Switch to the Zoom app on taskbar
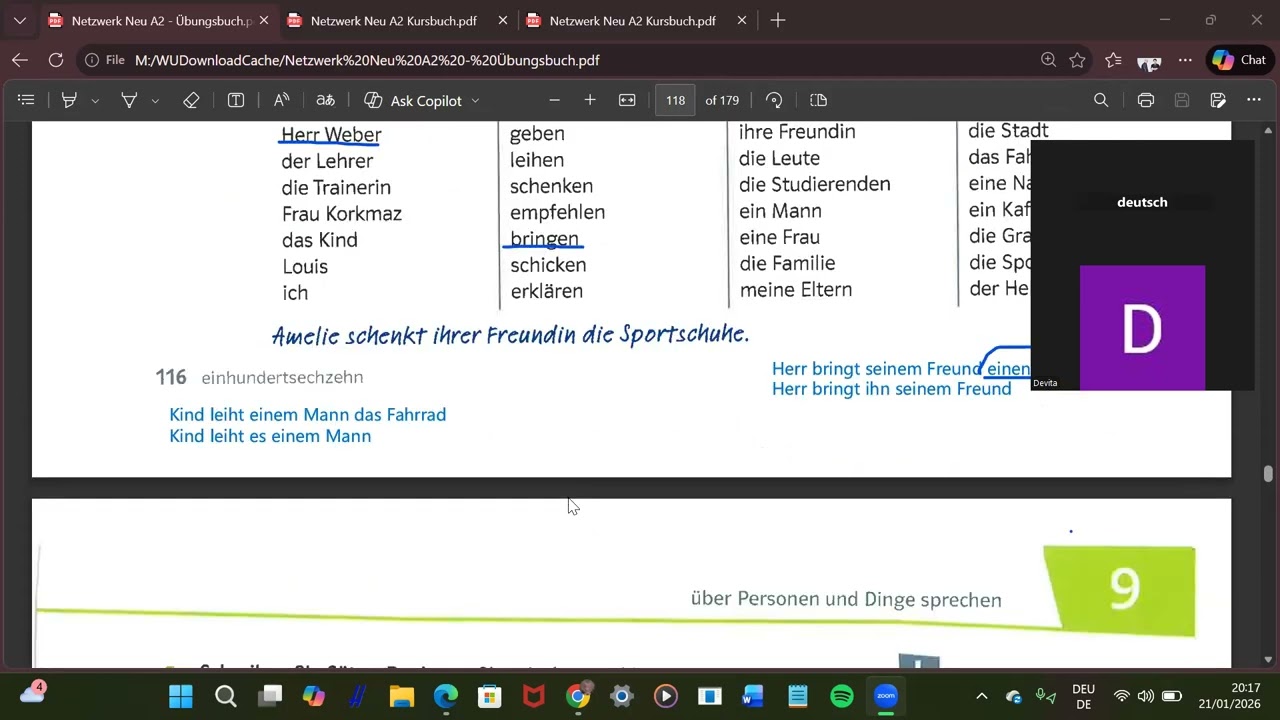Image resolution: width=1280 pixels, height=720 pixels. pos(886,696)
